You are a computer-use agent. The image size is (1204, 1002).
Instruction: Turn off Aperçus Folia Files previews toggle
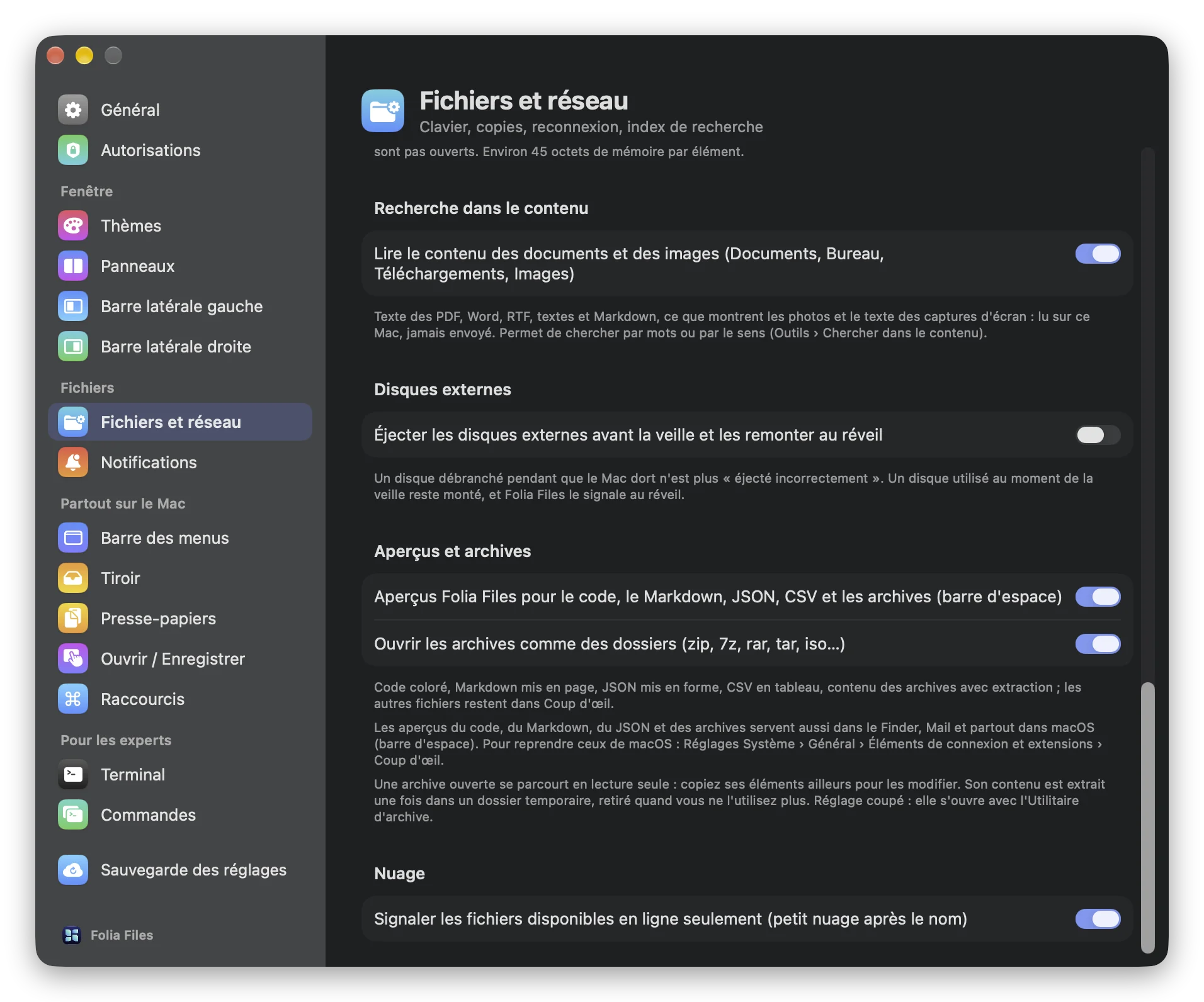pos(1098,597)
